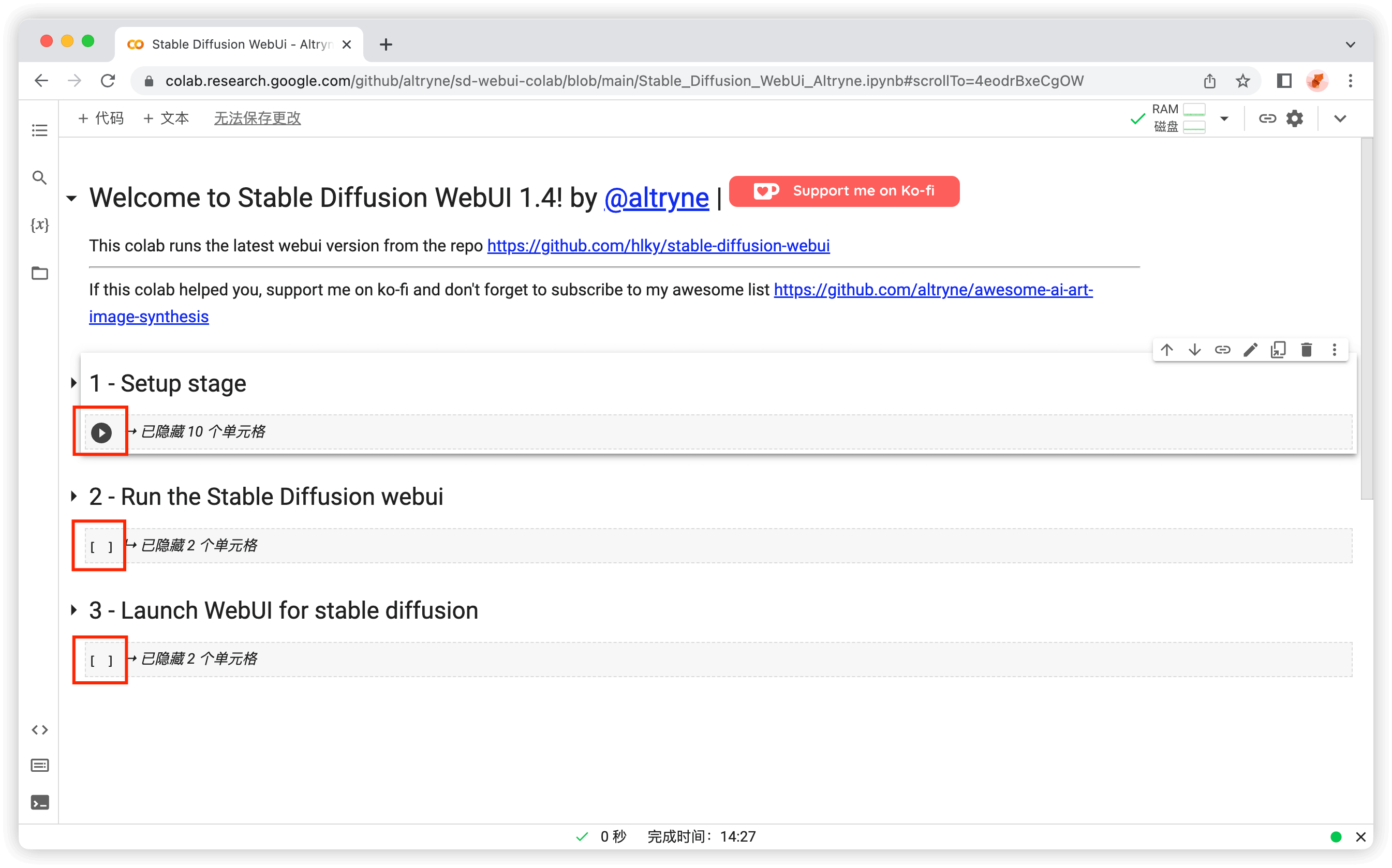Image resolution: width=1392 pixels, height=868 pixels.
Task: Delete the Setup stage cell
Action: point(1307,350)
